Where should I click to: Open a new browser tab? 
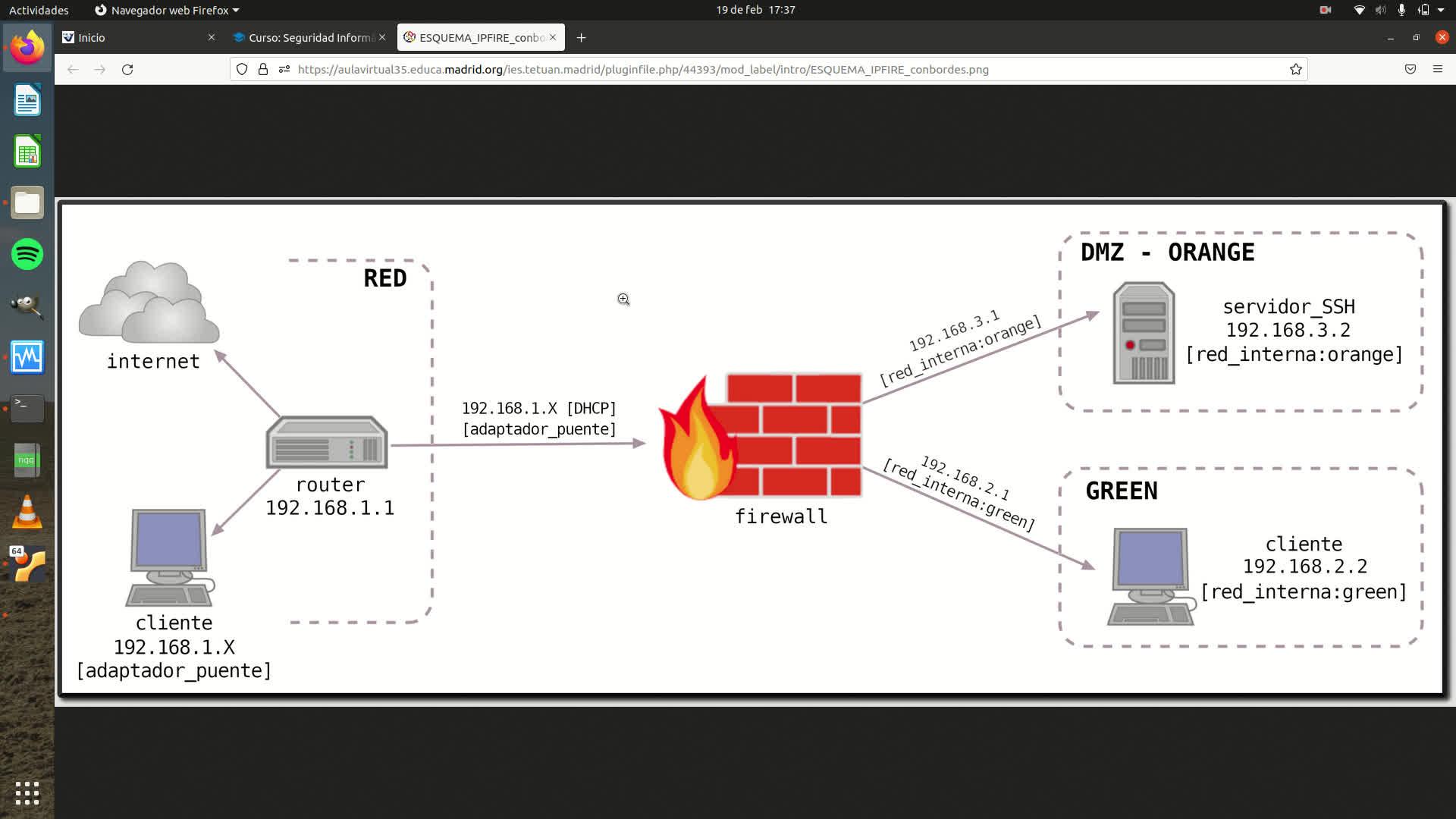click(581, 37)
